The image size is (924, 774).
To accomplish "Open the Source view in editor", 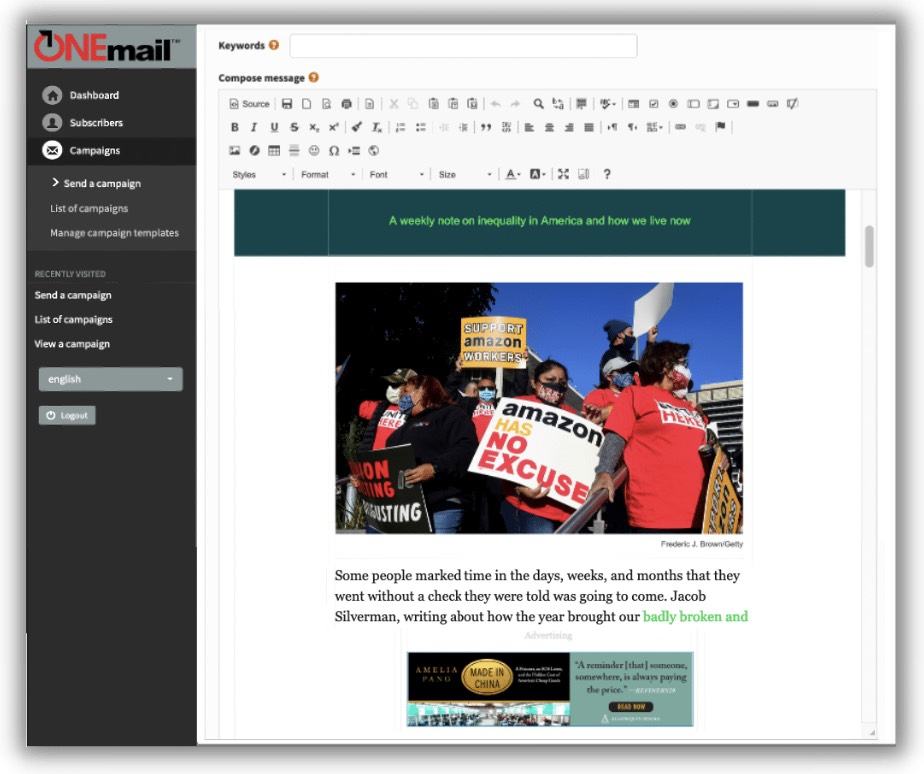I will 249,104.
